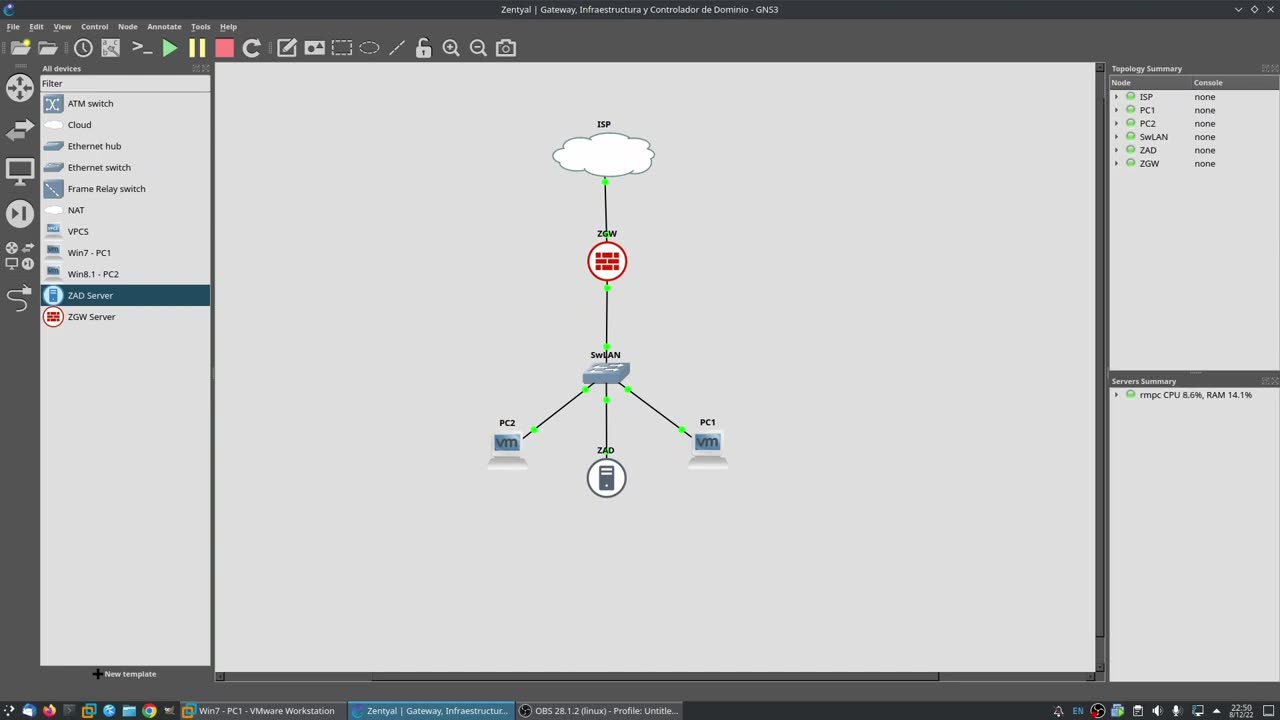Expand ZGW node in Topology Summary
1280x720 pixels.
1117,164
